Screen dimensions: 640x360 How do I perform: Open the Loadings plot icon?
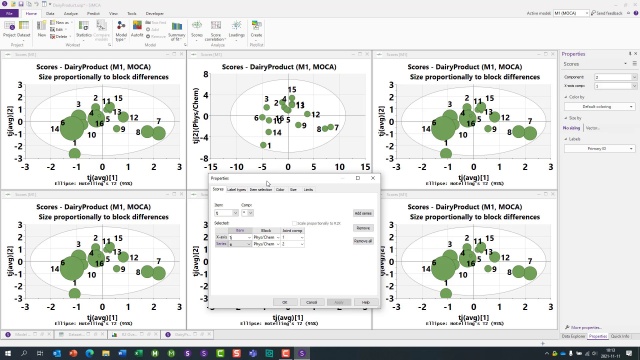[236, 29]
